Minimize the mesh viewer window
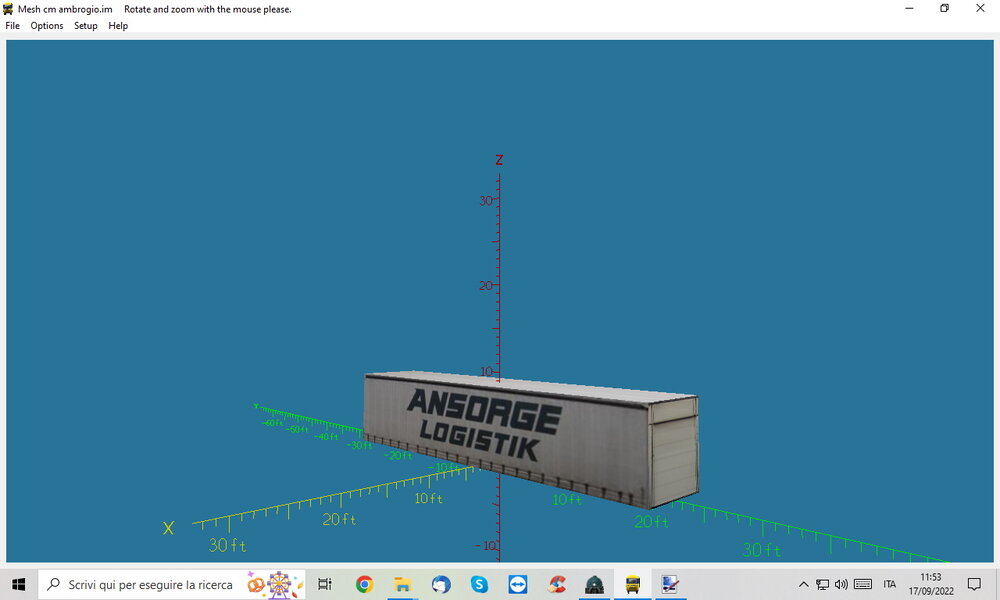 pos(909,8)
